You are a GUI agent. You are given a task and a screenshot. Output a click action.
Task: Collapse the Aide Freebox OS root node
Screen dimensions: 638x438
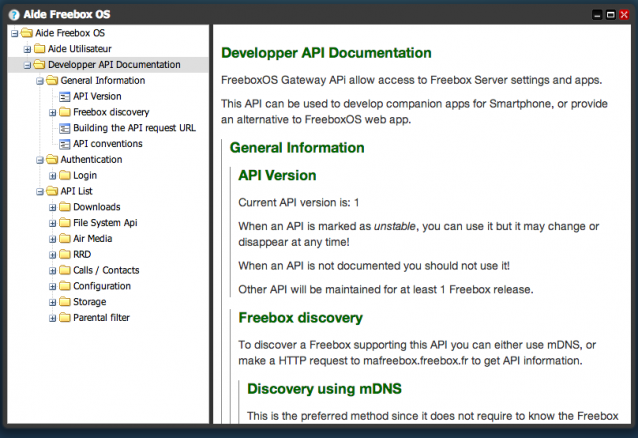tap(15, 33)
